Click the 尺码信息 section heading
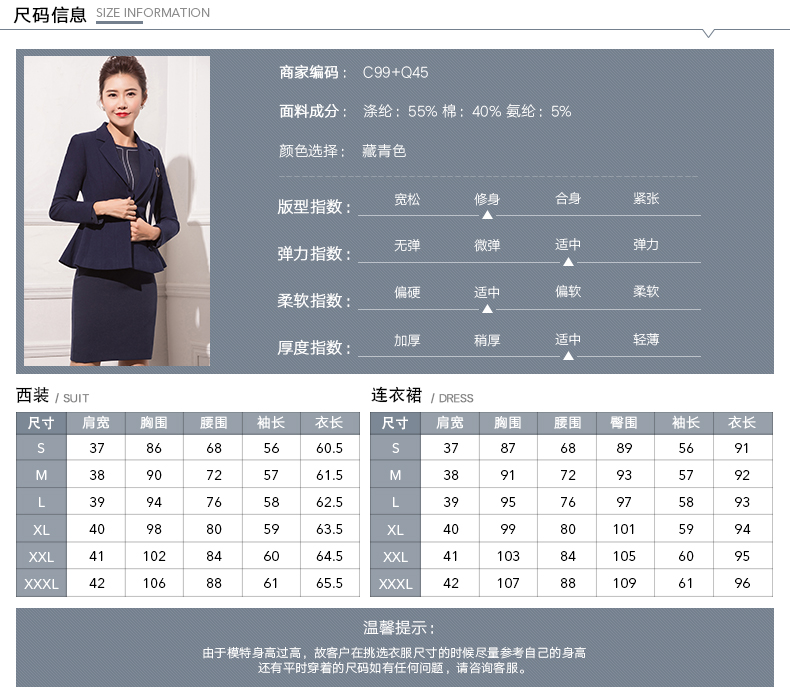Image resolution: width=790 pixels, height=693 pixels. [50, 14]
